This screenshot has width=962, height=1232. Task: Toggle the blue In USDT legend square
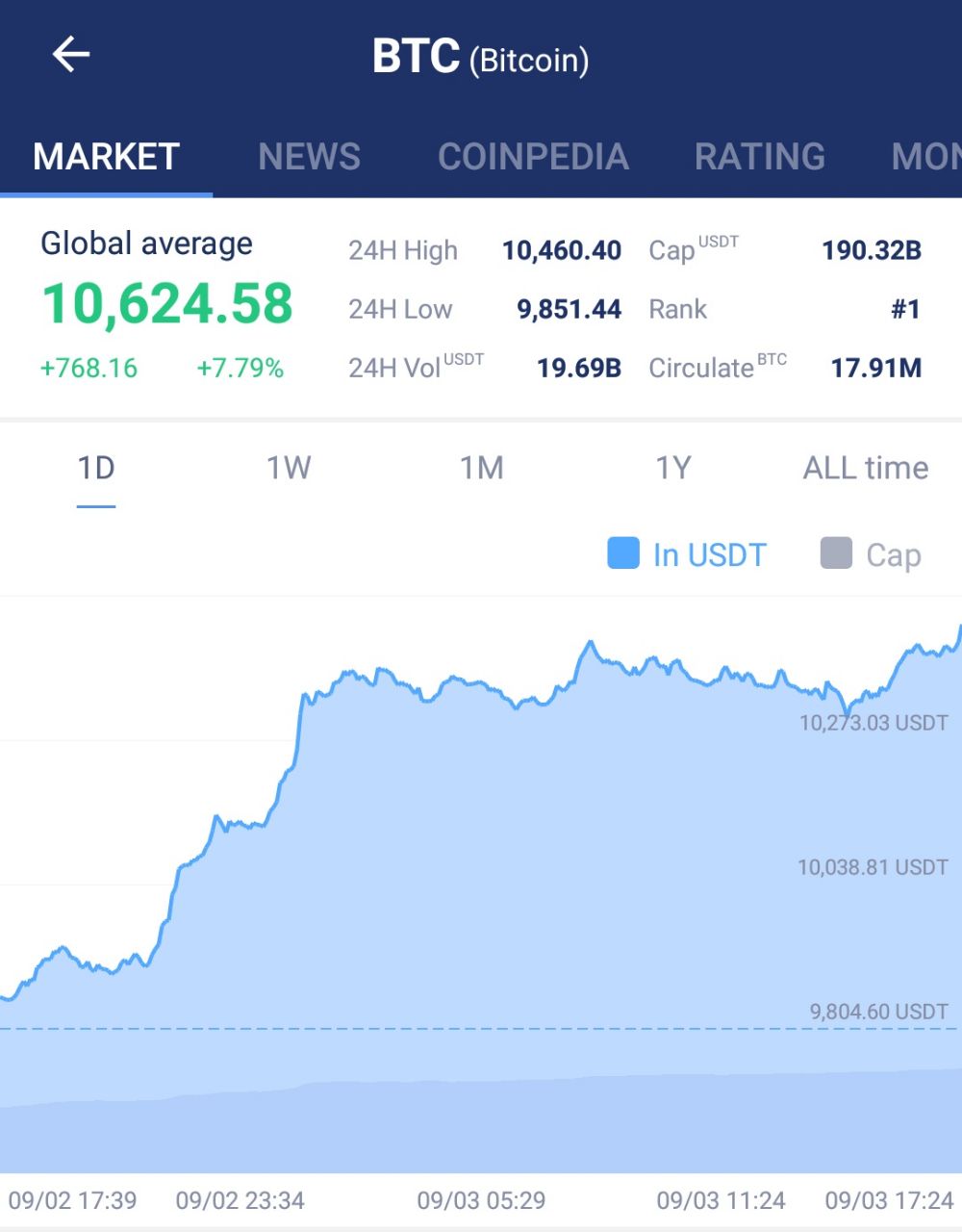click(623, 553)
